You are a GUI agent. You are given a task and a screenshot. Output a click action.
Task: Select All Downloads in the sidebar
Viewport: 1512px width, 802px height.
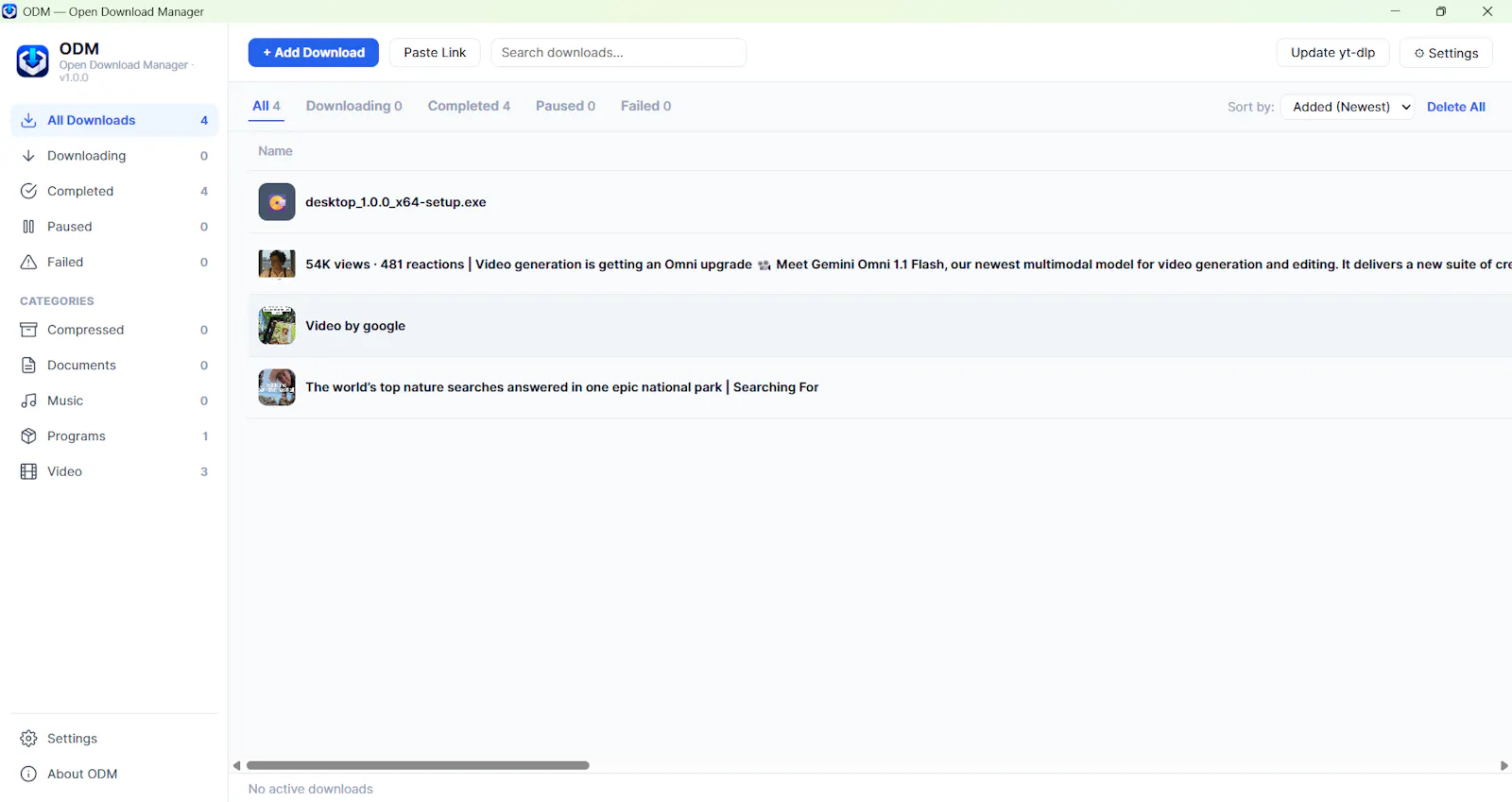pyautogui.click(x=114, y=120)
